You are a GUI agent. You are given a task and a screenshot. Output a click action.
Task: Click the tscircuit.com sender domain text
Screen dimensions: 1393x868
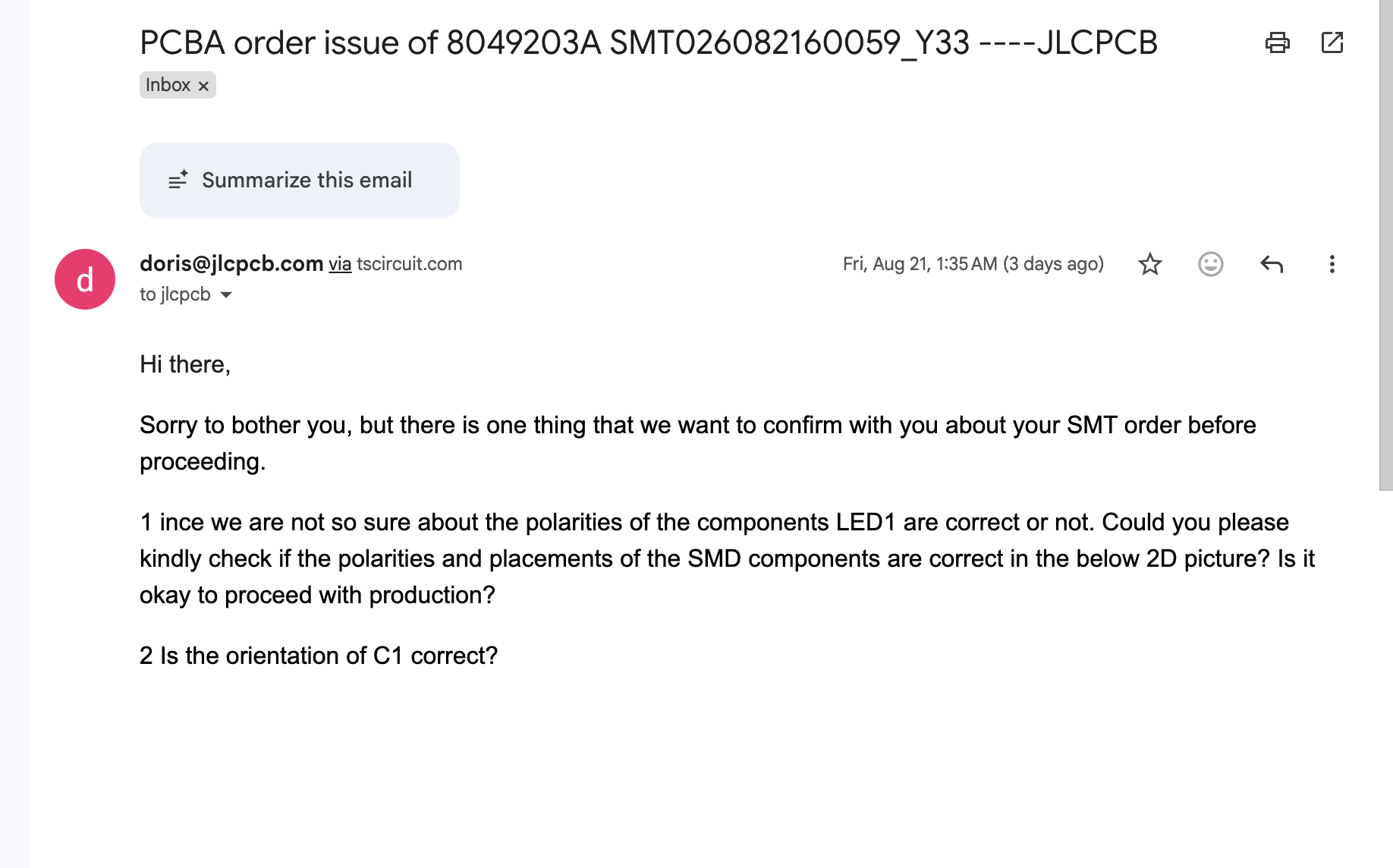[410, 264]
